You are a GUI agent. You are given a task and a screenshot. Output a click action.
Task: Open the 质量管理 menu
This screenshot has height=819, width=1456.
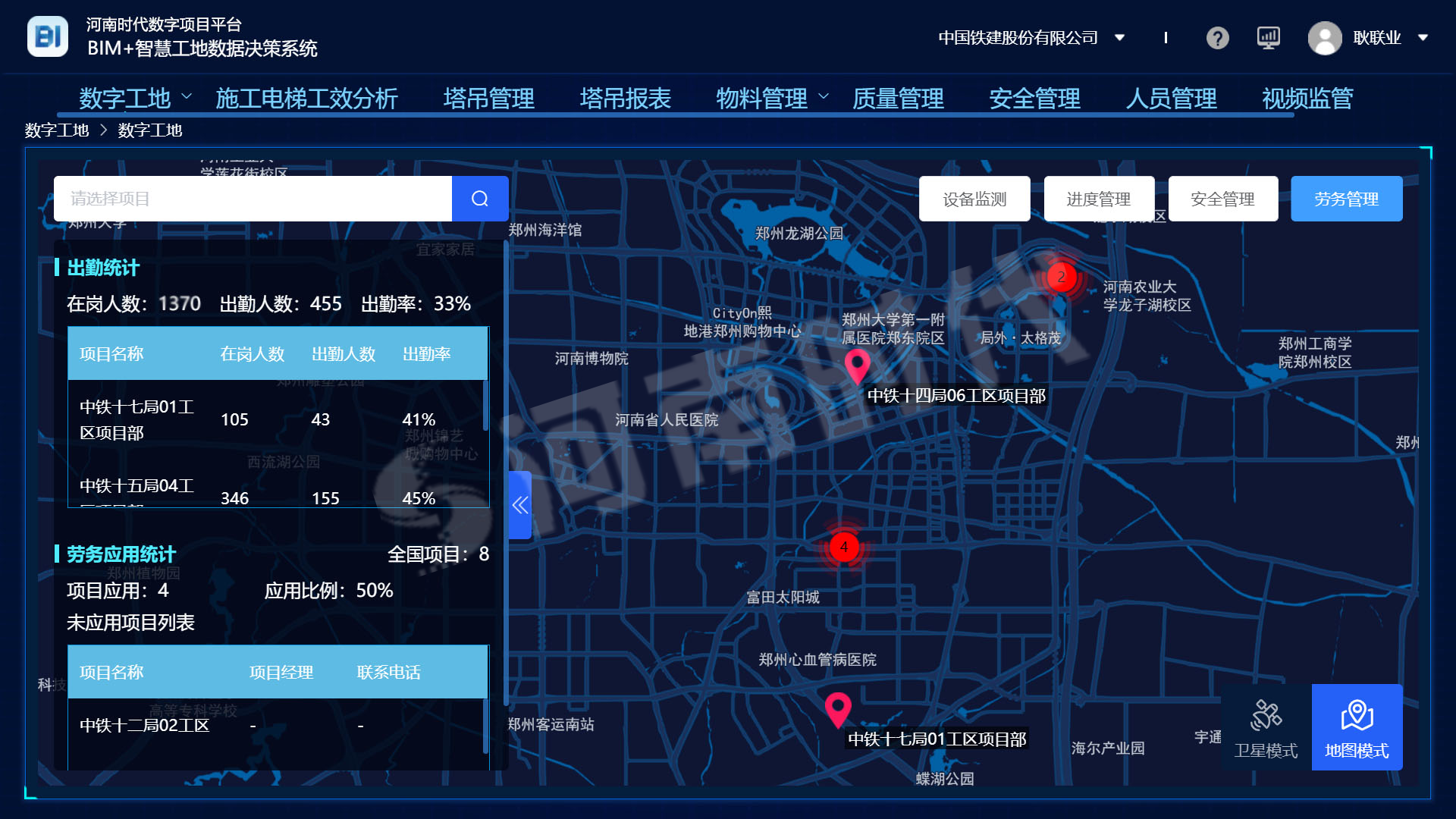pos(898,98)
